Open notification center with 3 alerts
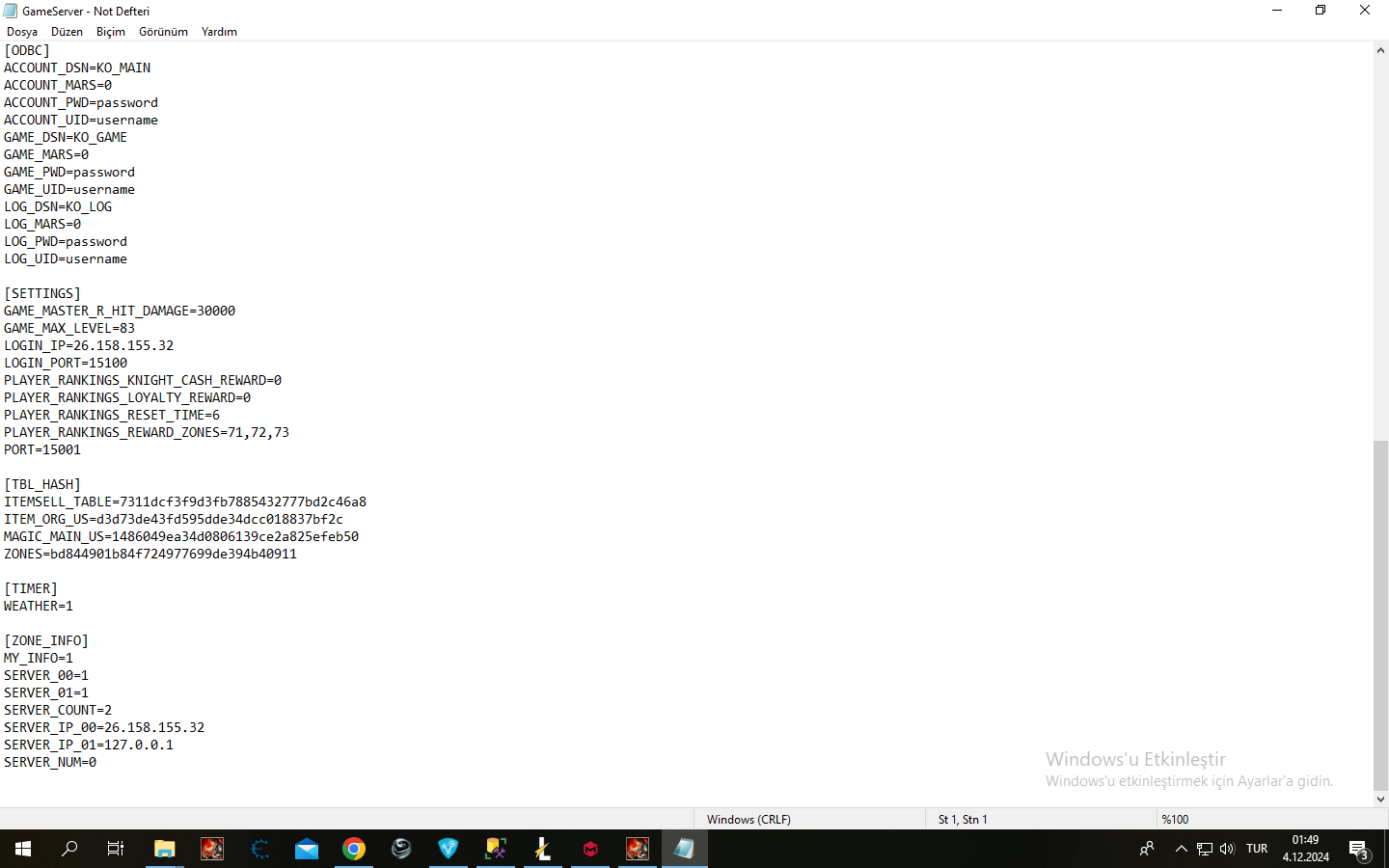This screenshot has width=1389, height=868. 1359,850
